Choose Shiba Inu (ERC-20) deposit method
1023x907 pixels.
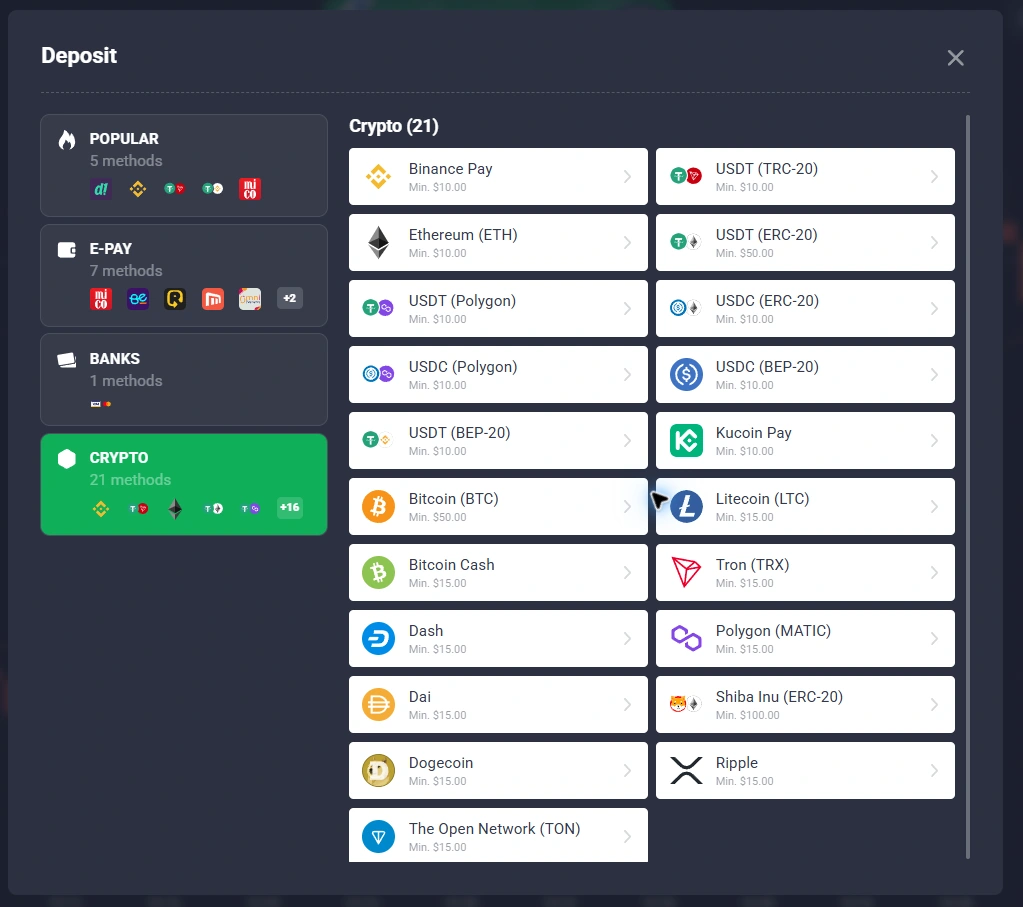tap(805, 705)
